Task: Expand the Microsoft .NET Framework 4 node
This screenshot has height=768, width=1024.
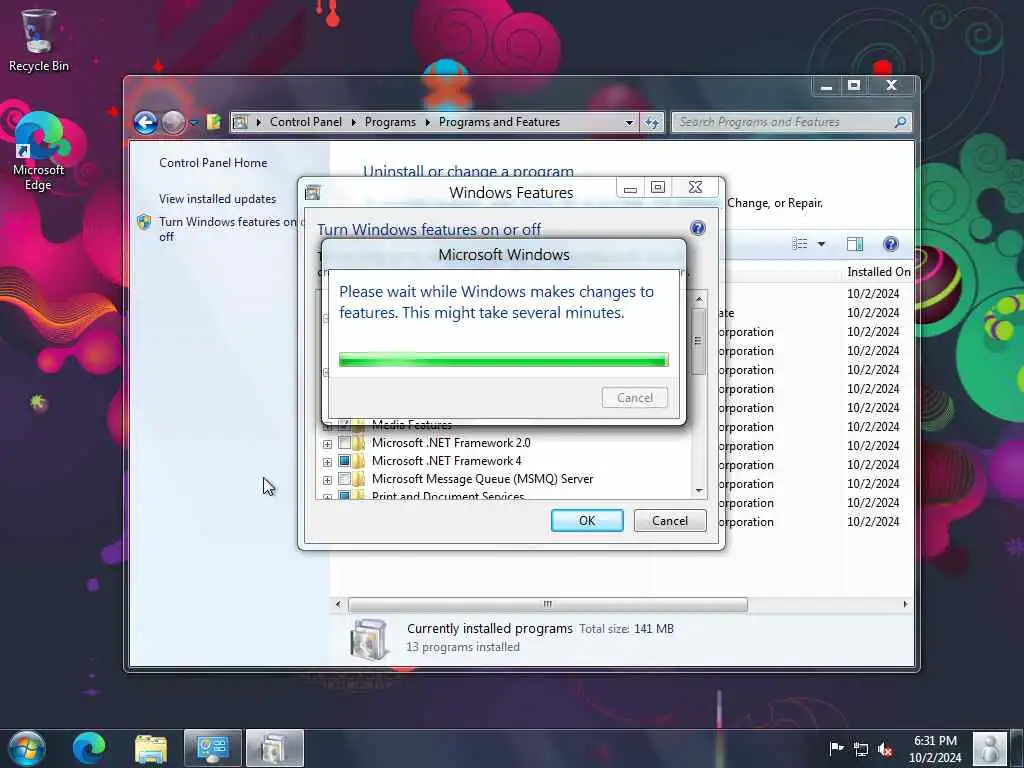Action: pyautogui.click(x=327, y=462)
